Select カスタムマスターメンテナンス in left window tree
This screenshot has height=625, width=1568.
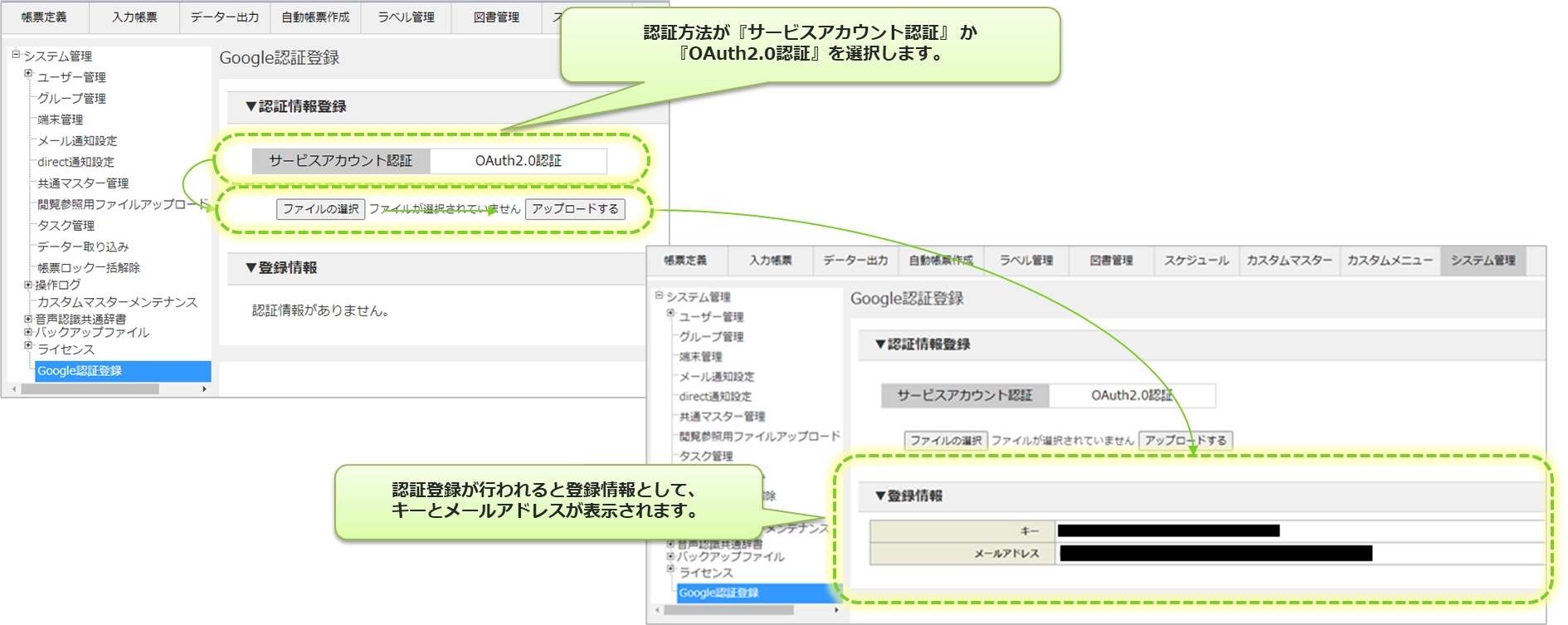coord(117,302)
